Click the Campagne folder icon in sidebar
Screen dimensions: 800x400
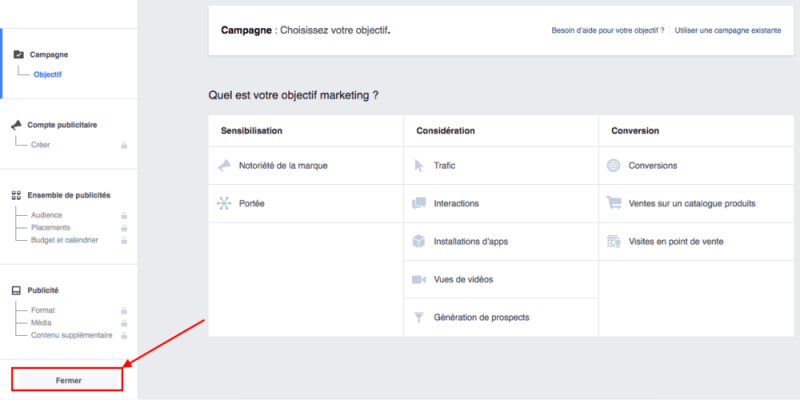coord(18,55)
